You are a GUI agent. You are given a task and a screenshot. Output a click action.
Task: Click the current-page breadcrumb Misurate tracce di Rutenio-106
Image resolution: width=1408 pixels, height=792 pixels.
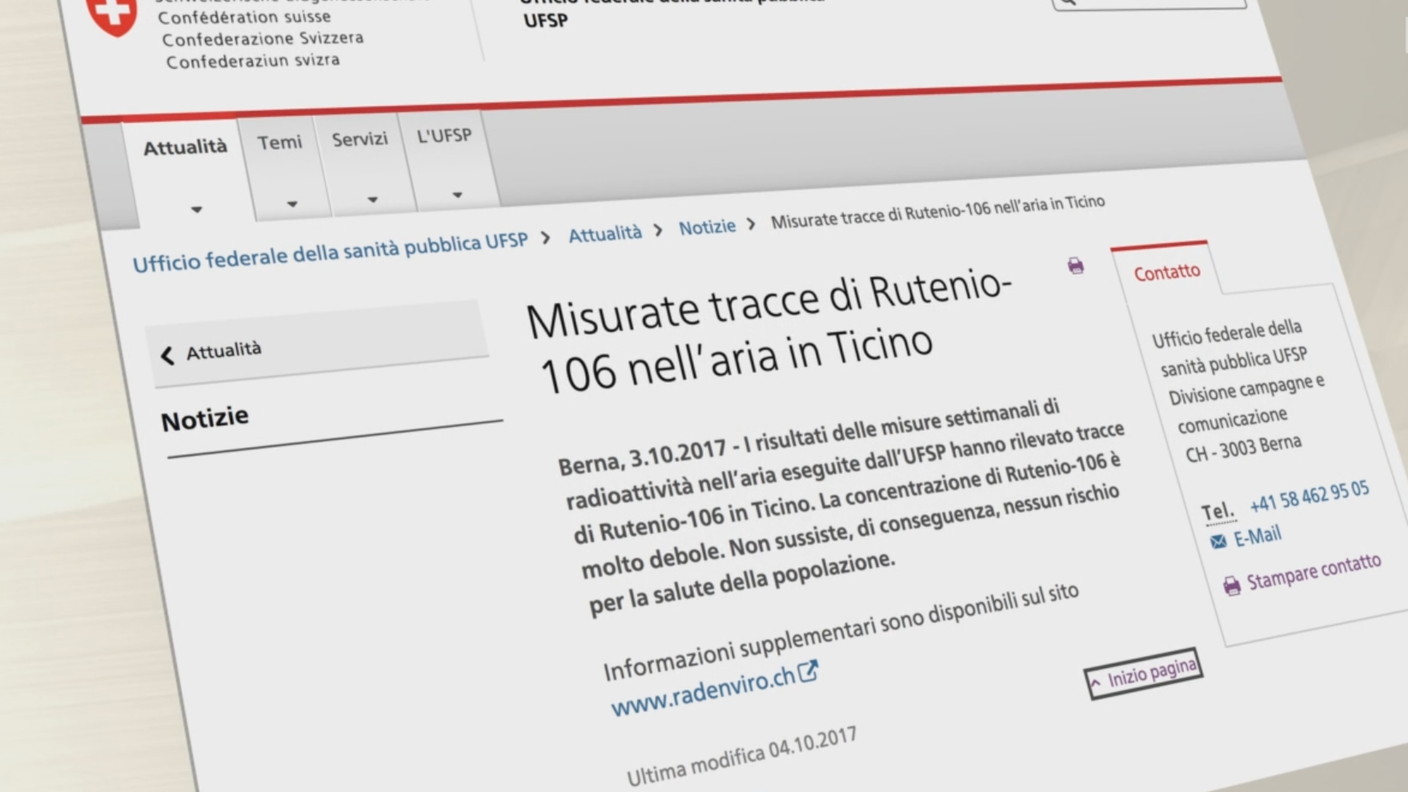coord(938,211)
